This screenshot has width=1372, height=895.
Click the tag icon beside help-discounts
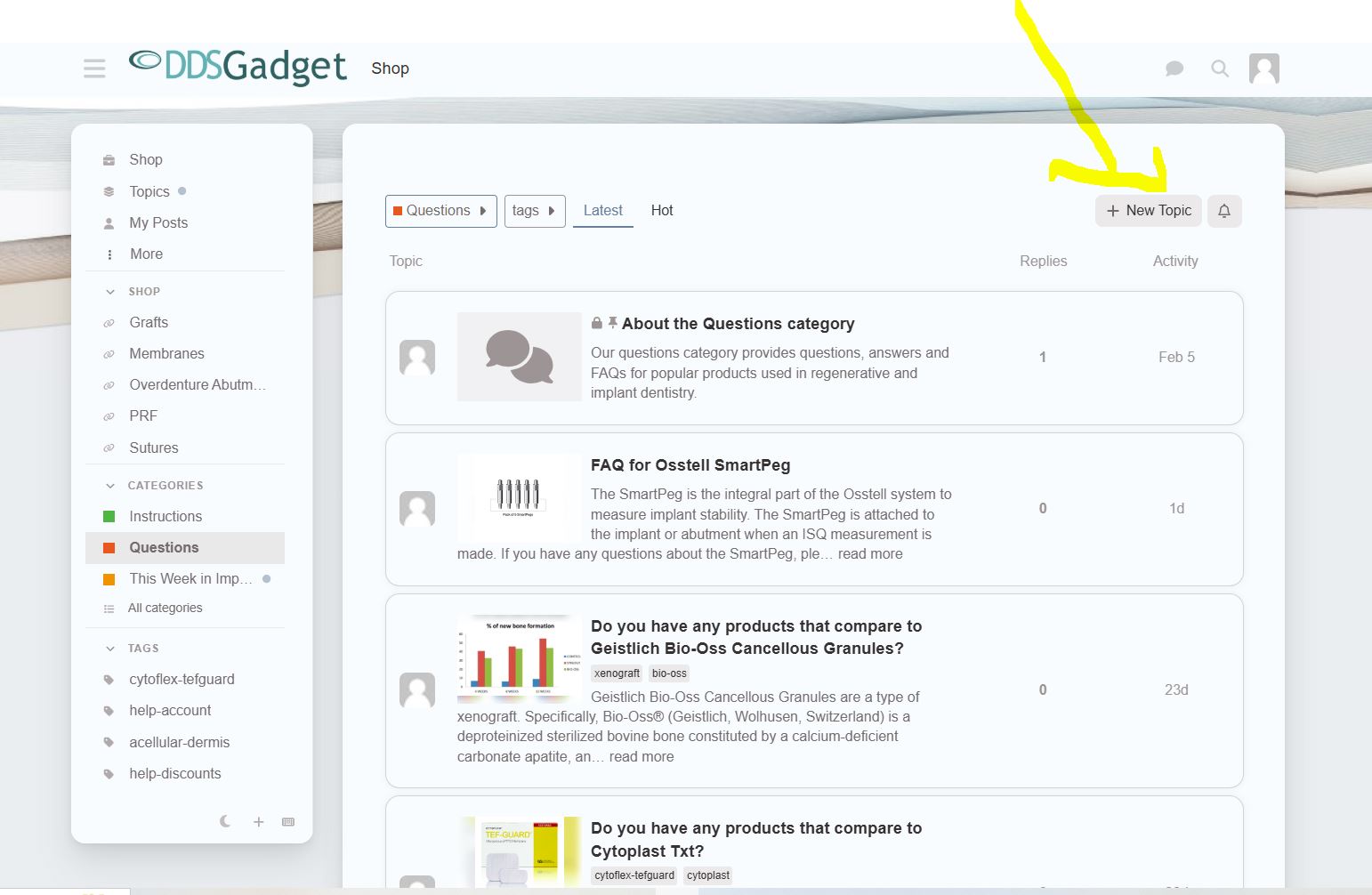coord(109,774)
